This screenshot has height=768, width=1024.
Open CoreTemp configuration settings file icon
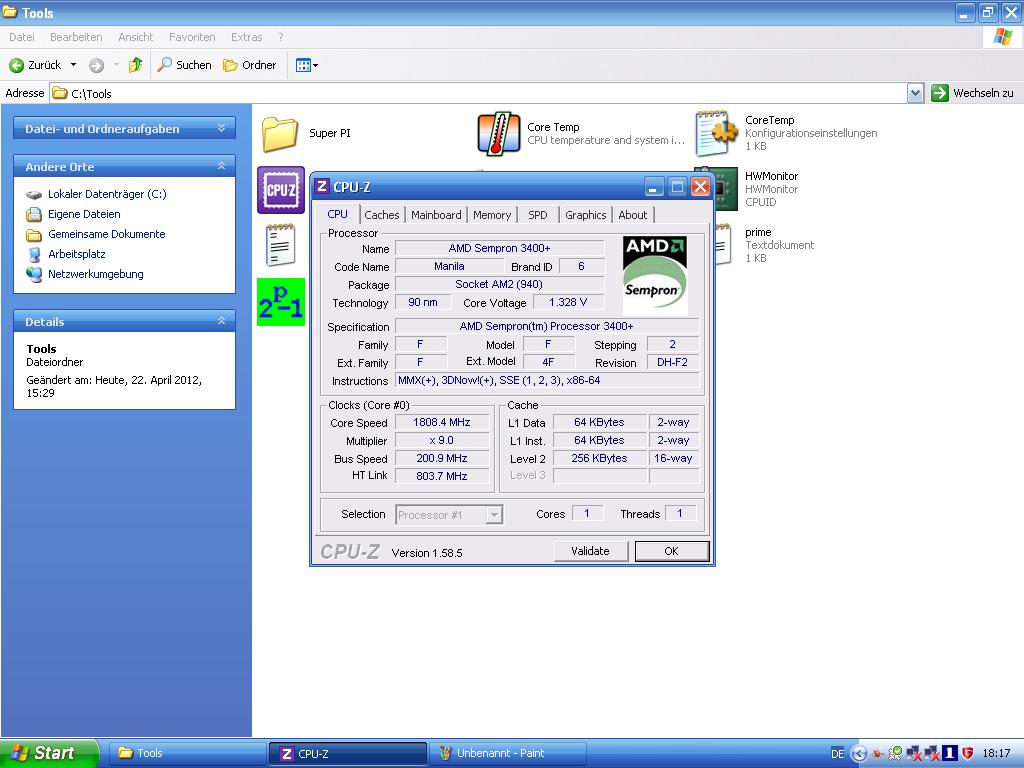click(x=716, y=133)
